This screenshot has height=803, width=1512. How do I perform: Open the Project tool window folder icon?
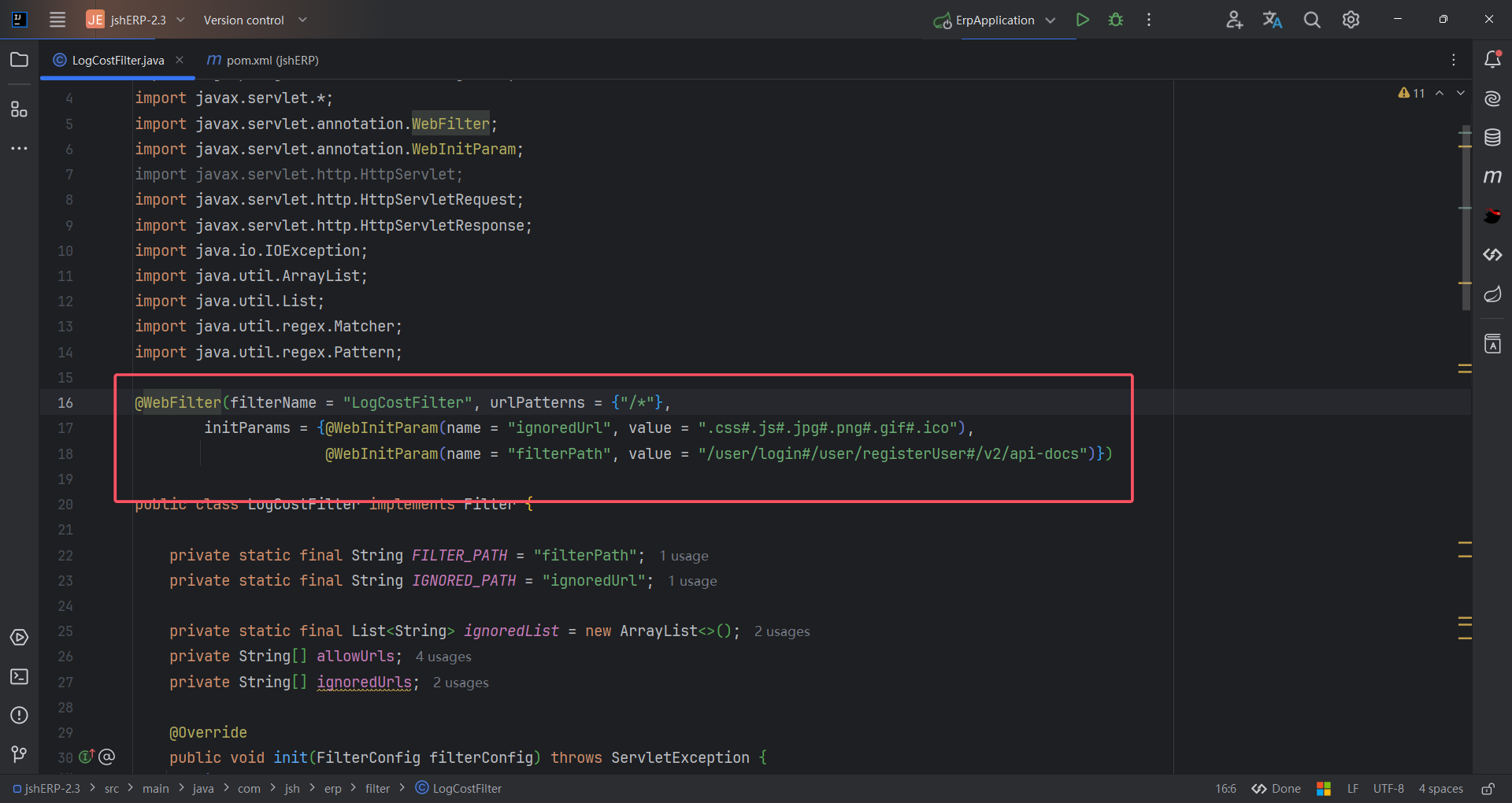point(19,60)
